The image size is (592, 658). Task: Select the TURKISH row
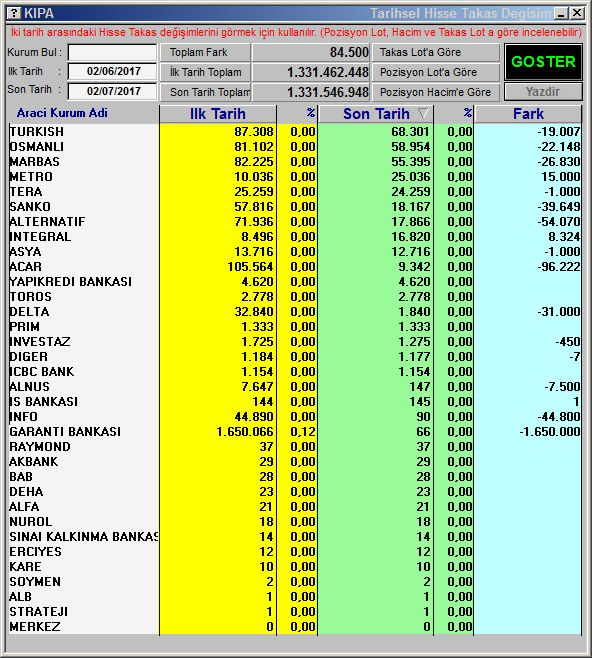(295, 132)
